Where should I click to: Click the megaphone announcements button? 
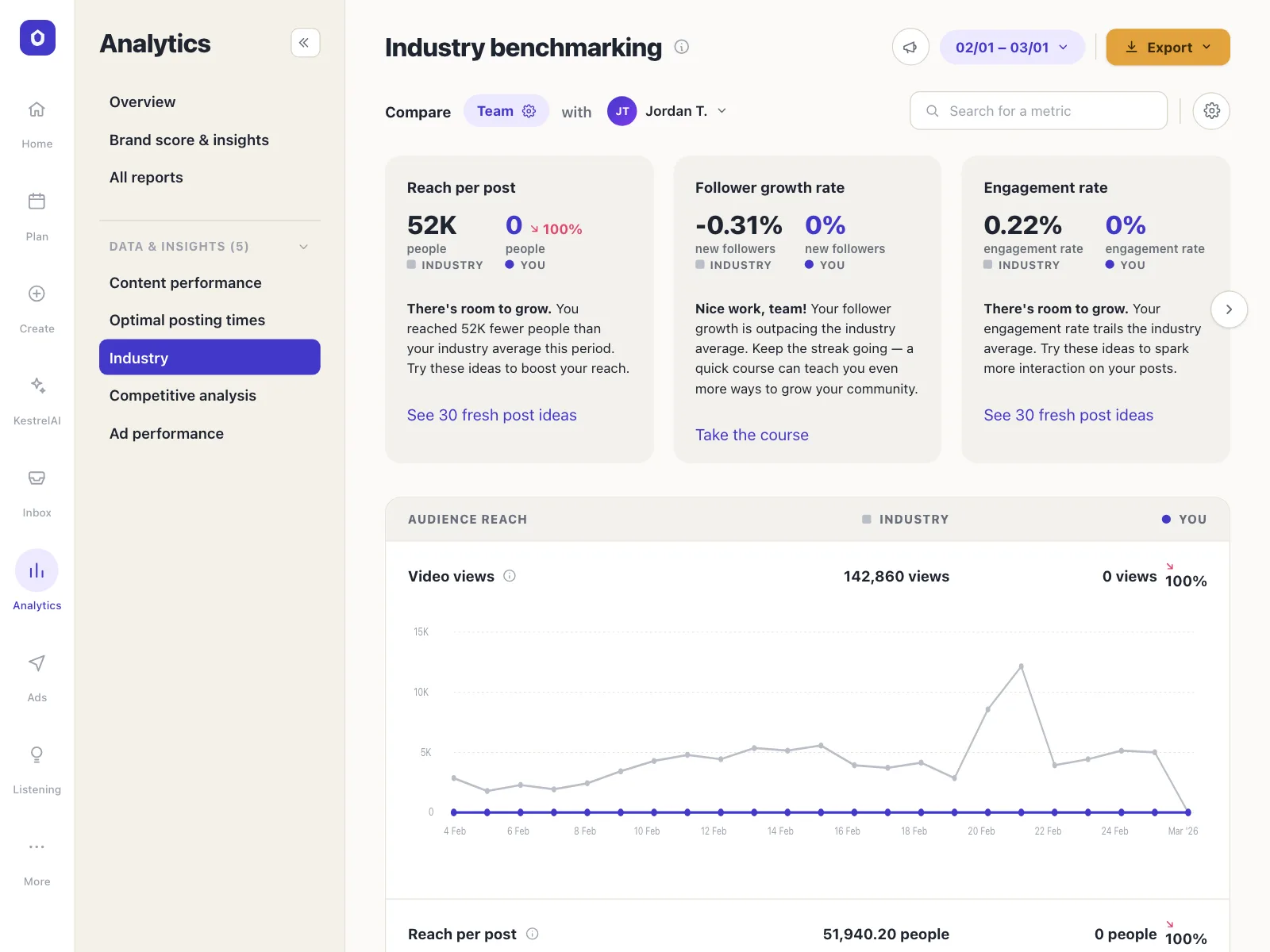pos(910,48)
